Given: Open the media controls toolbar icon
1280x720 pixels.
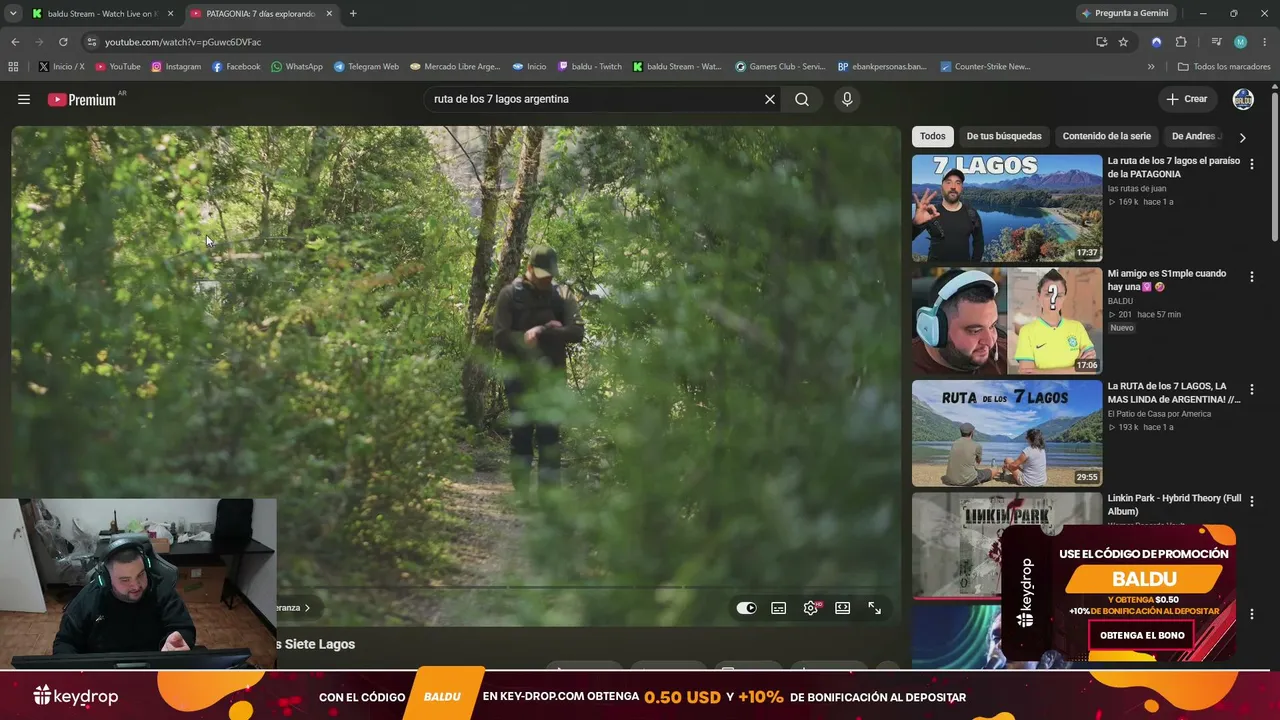Looking at the screenshot, I should [x=1216, y=42].
